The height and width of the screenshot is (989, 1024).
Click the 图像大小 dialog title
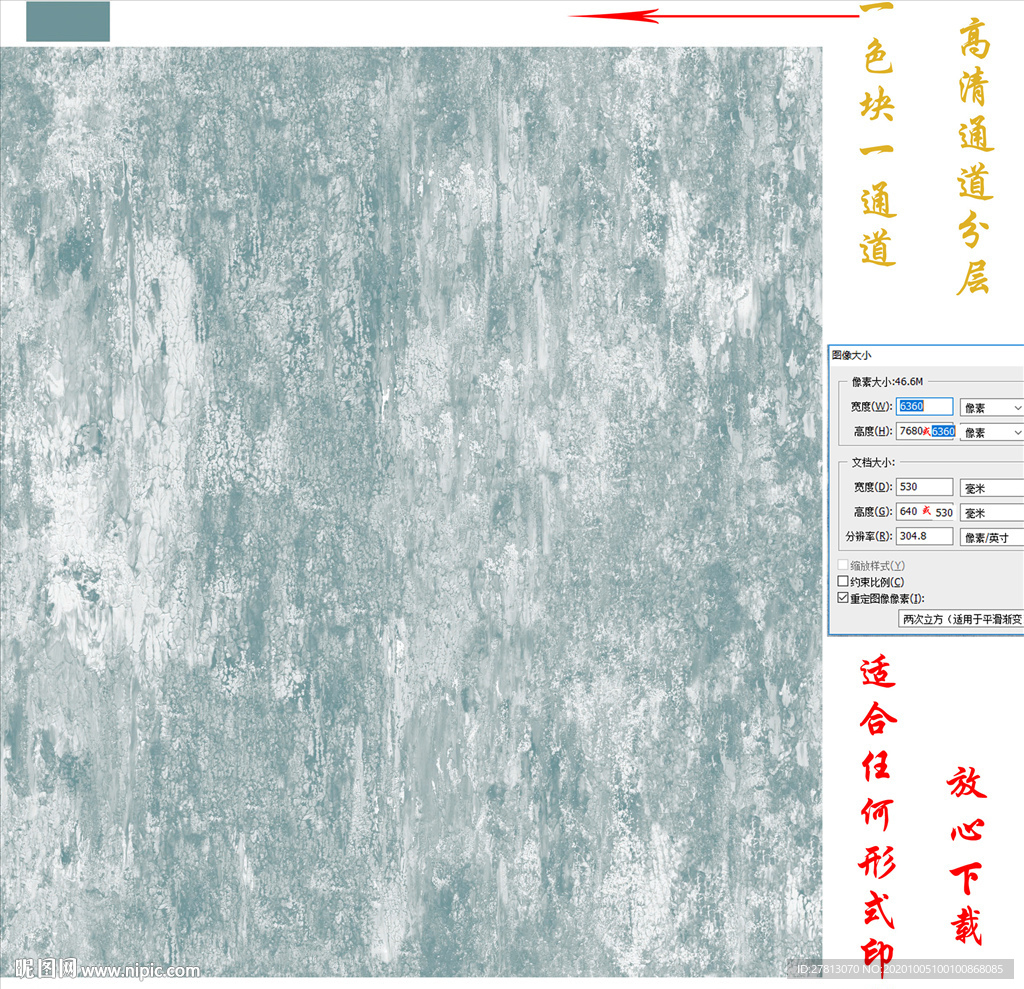click(x=851, y=355)
